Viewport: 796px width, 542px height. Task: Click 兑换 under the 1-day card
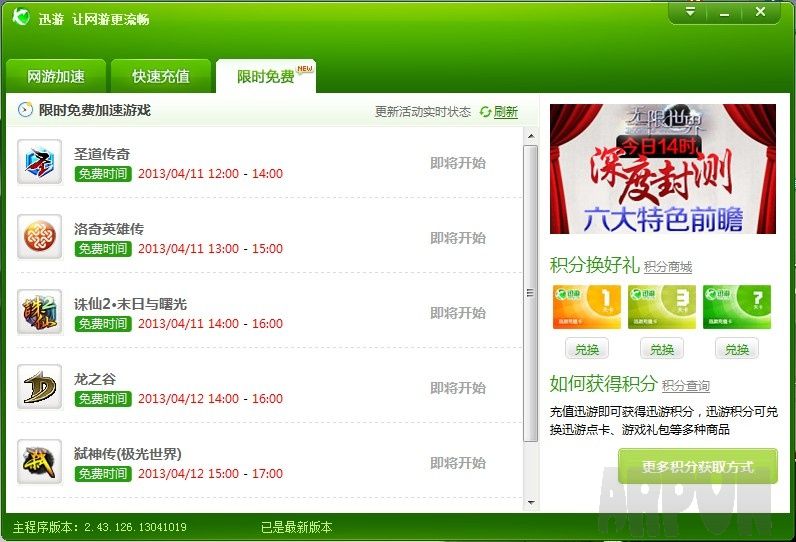(587, 349)
